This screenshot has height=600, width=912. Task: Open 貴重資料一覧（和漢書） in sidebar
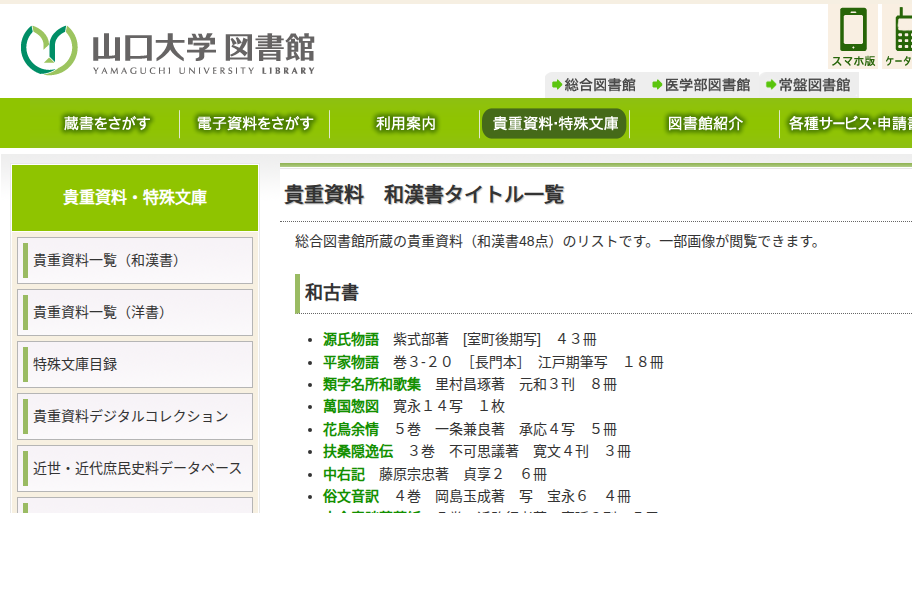(x=135, y=260)
